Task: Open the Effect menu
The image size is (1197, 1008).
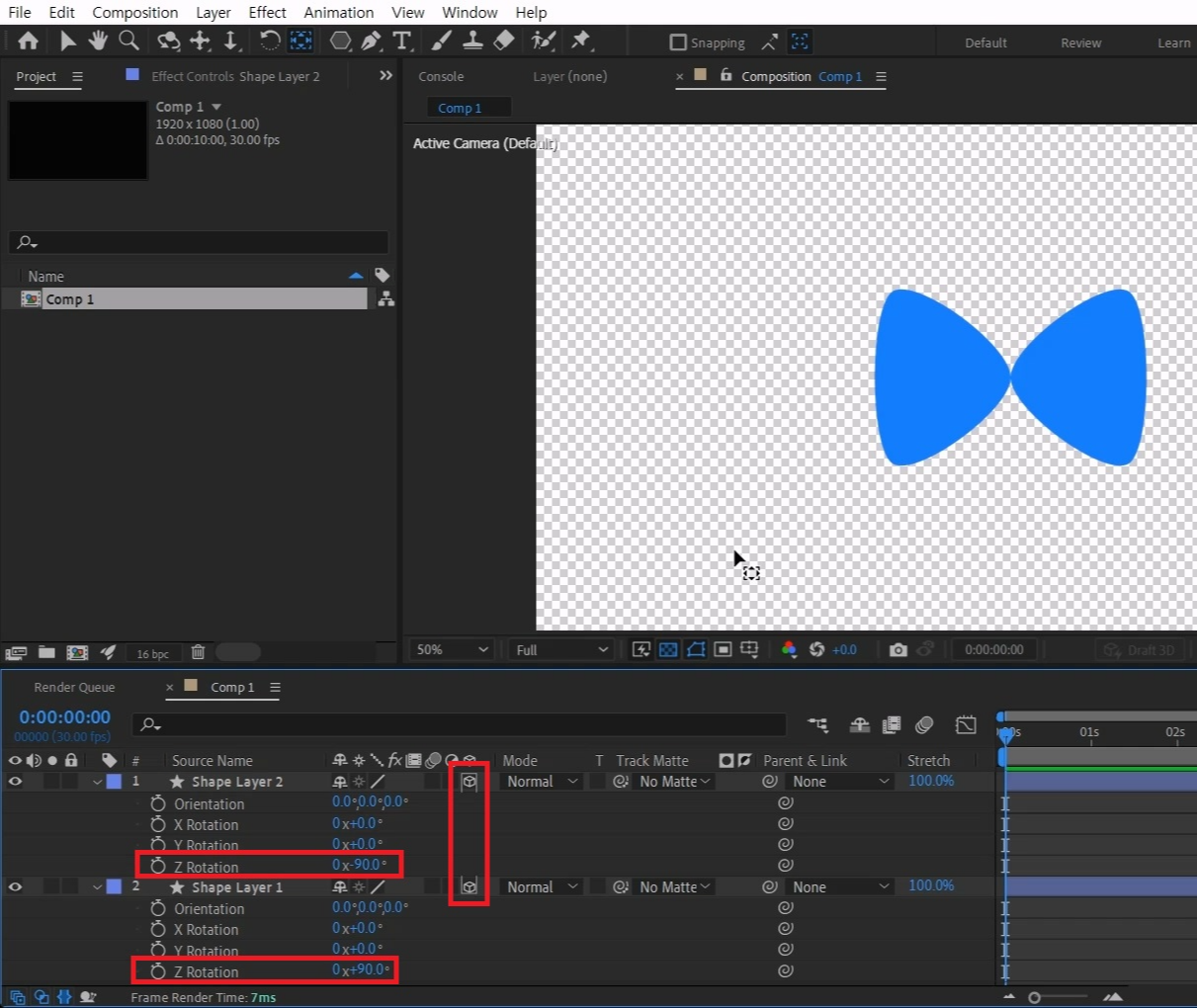Action: tap(267, 12)
